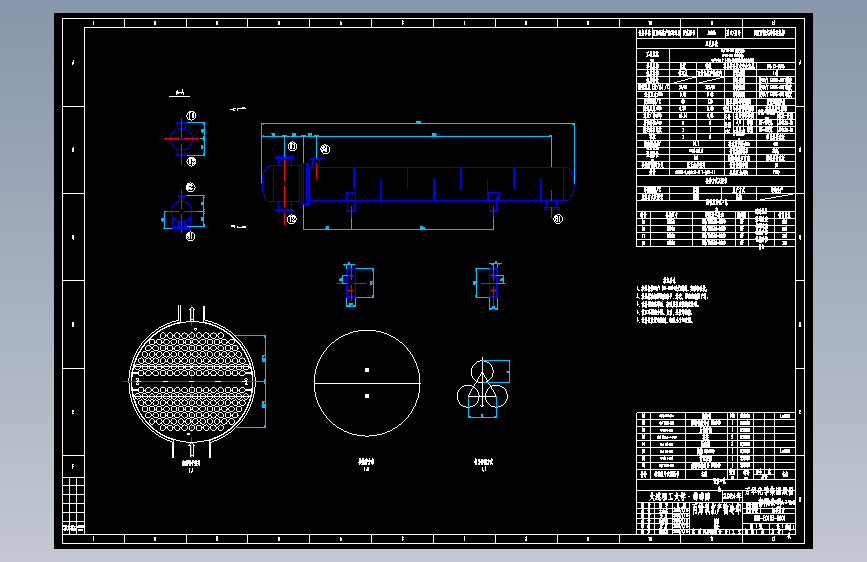Click the caption under the tube pitch detail
This screenshot has width=867, height=562.
click(483, 464)
